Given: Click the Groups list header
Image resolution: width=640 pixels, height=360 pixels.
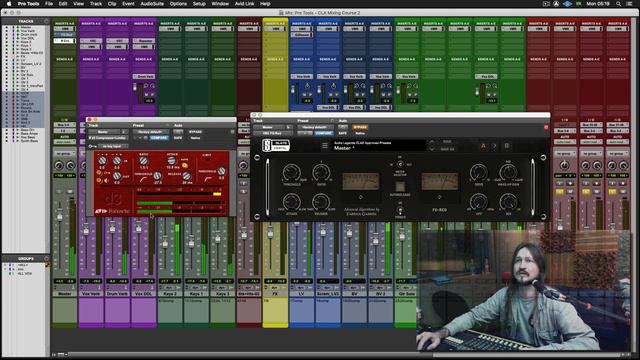Looking at the screenshot, I should point(26,259).
